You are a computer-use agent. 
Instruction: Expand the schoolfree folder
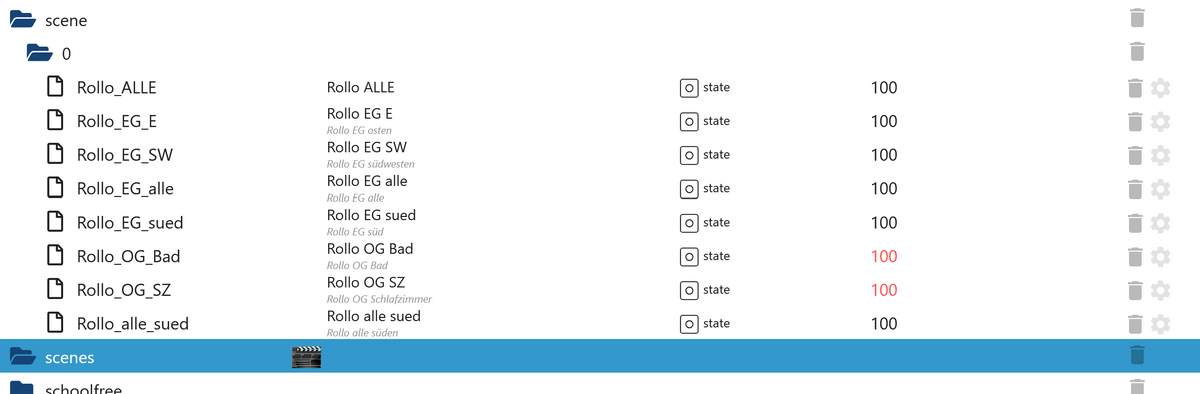click(23, 387)
